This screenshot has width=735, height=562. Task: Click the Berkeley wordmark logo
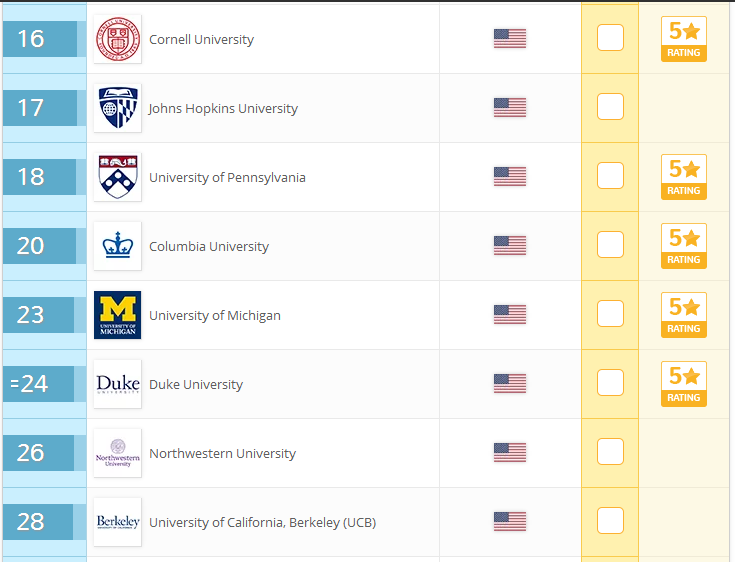[x=118, y=521]
